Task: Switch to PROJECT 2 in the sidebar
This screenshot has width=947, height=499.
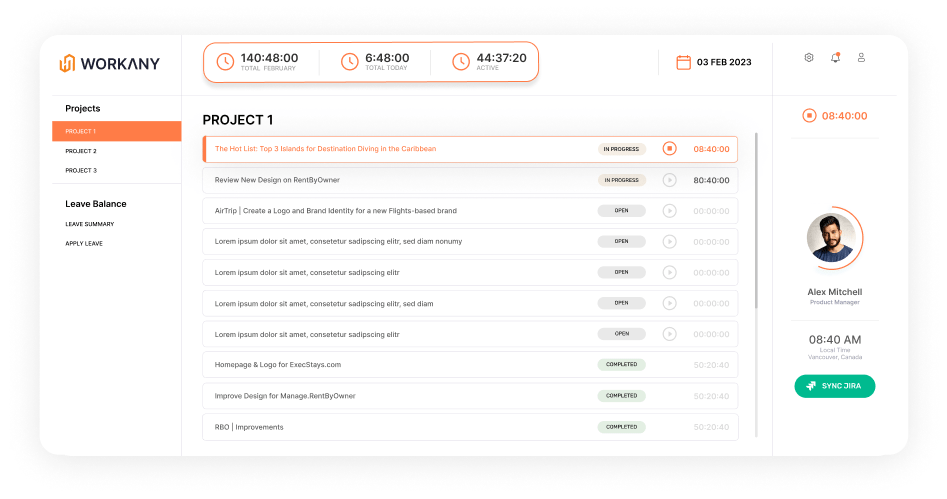Action: pos(81,151)
